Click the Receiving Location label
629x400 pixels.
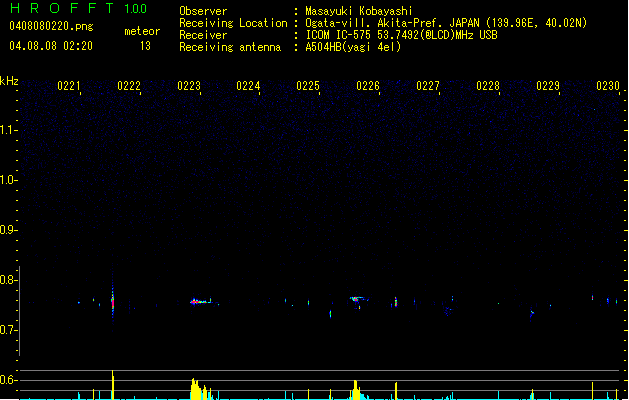coord(233,23)
